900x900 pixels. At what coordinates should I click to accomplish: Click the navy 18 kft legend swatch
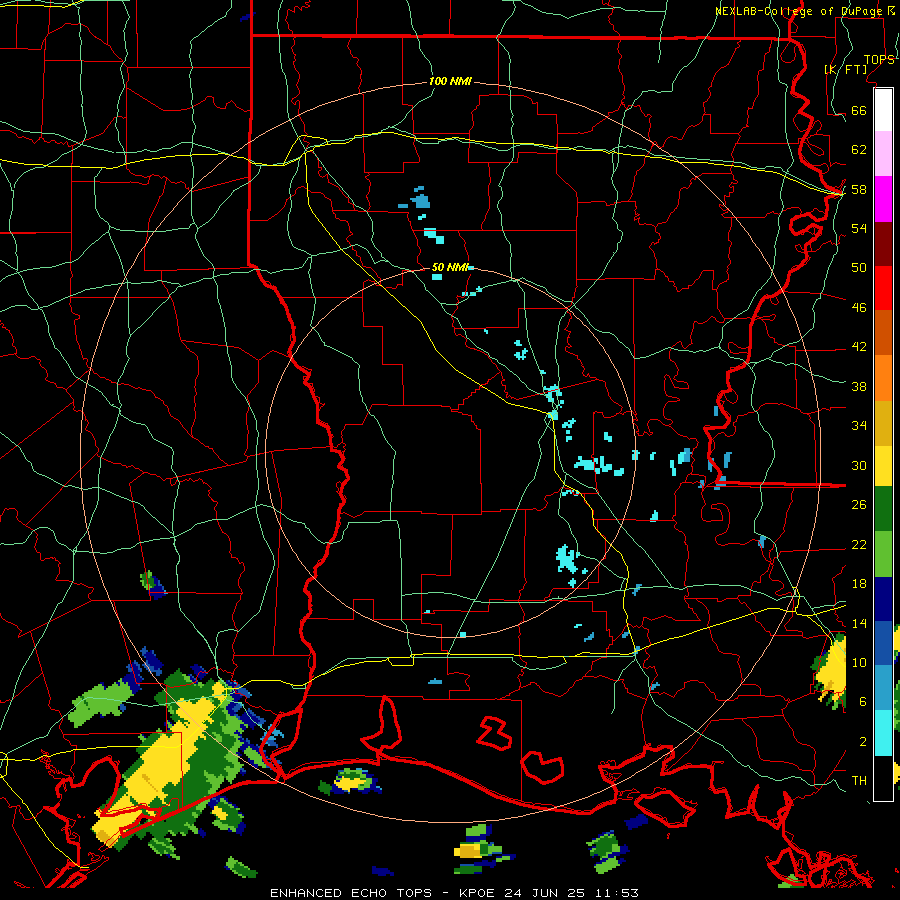tap(883, 599)
